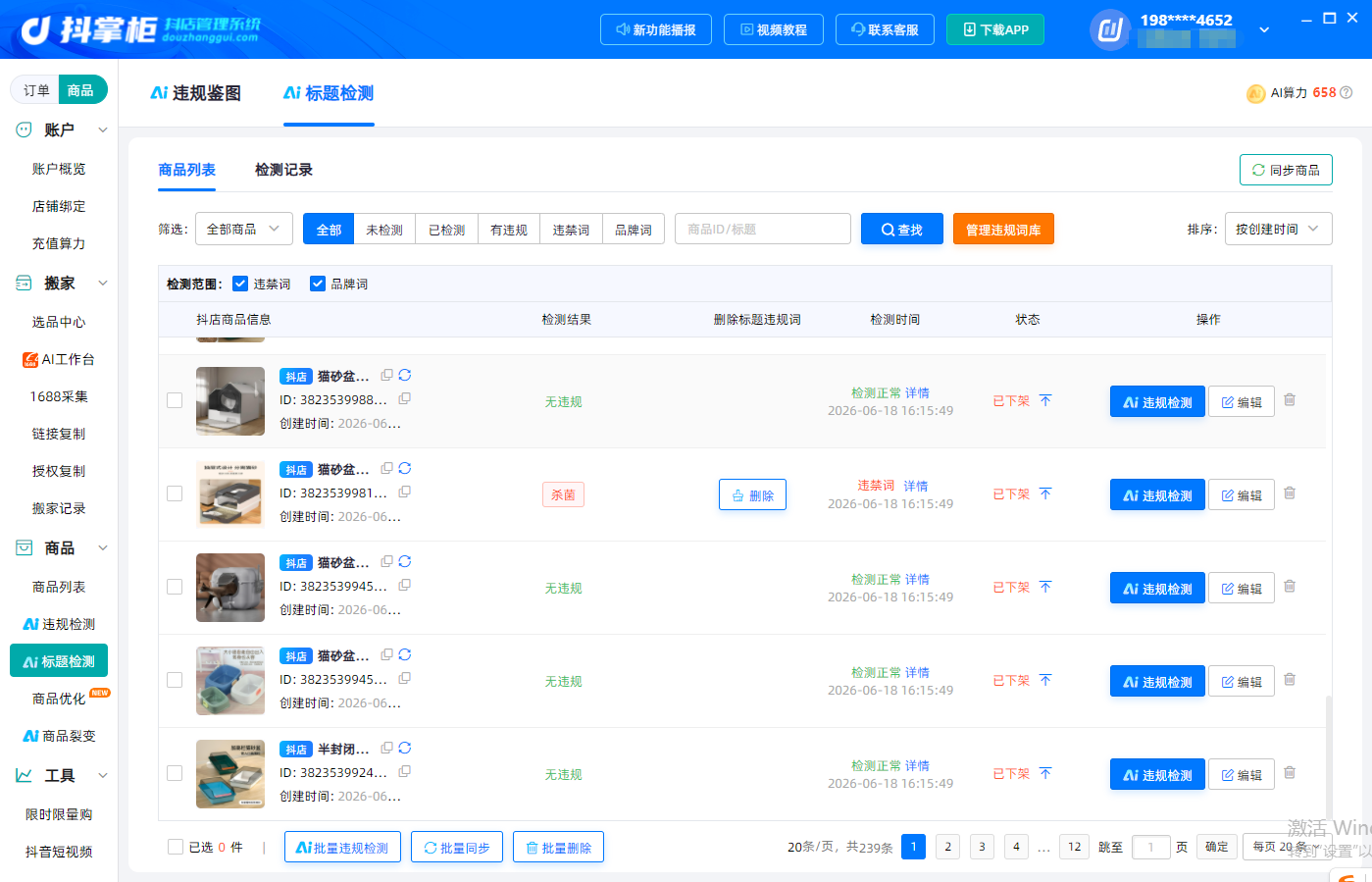Viewport: 1372px width, 882px height.
Task: Delete the 半封闭 product using its trash icon
Action: coord(1290,773)
